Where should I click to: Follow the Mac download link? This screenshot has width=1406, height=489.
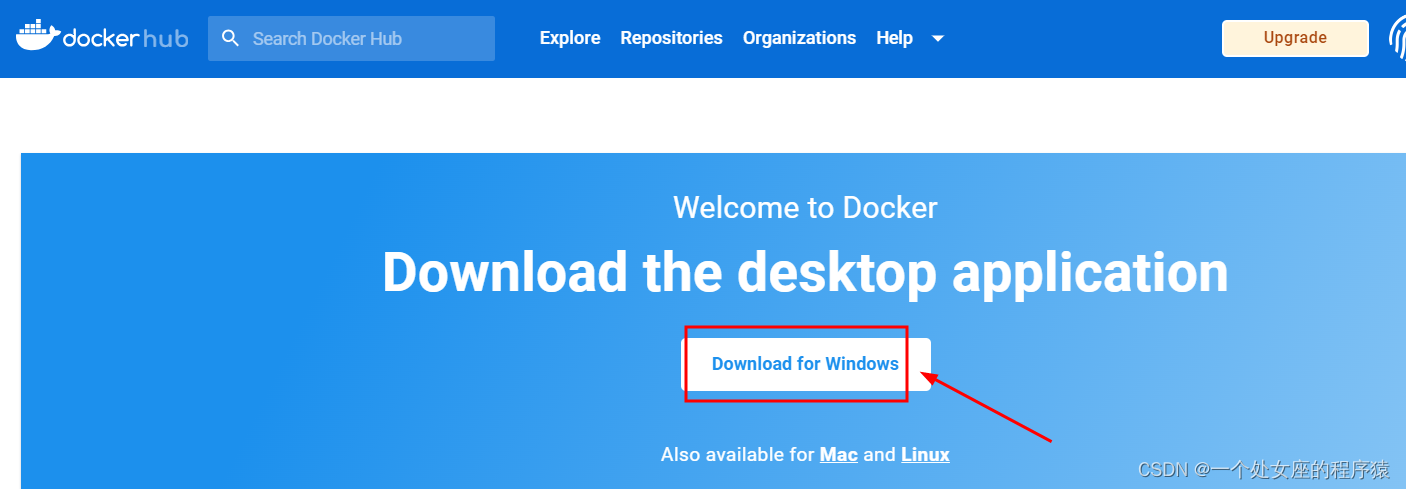point(839,454)
